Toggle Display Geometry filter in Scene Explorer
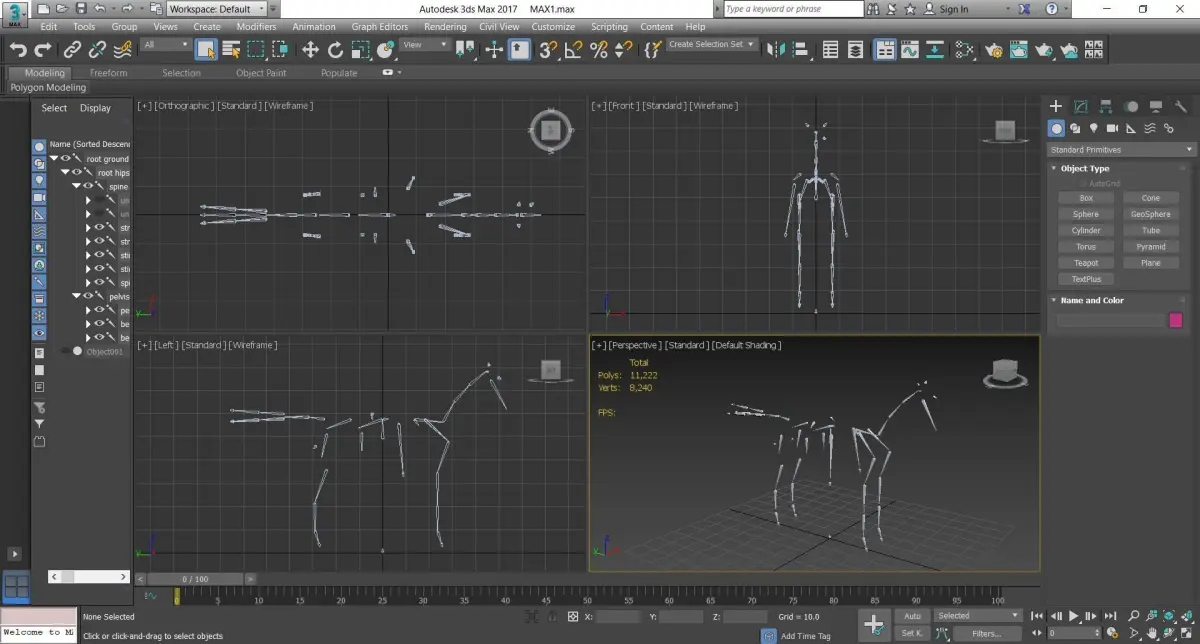 pyautogui.click(x=40, y=146)
